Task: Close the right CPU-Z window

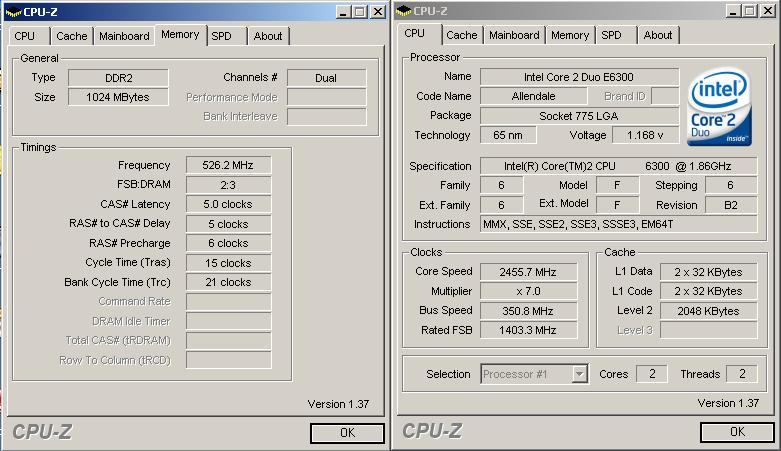Action: 768,10
